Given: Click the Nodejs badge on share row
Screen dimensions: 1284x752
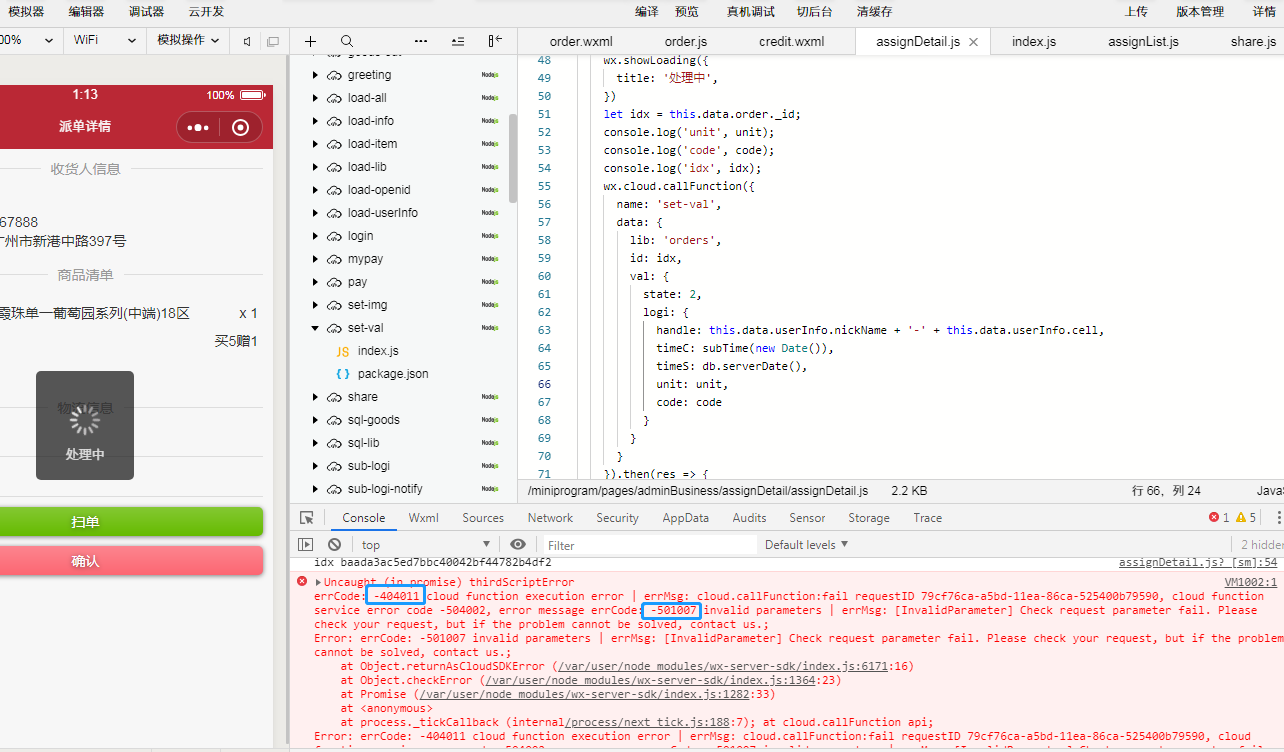Looking at the screenshot, I should [490, 397].
